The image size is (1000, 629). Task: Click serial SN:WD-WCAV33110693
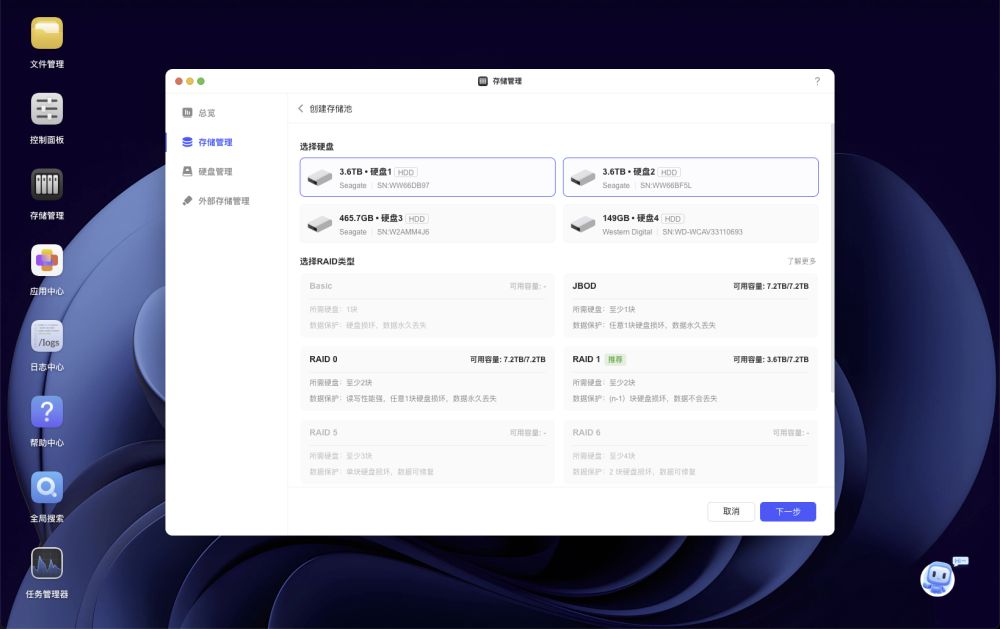[702, 232]
